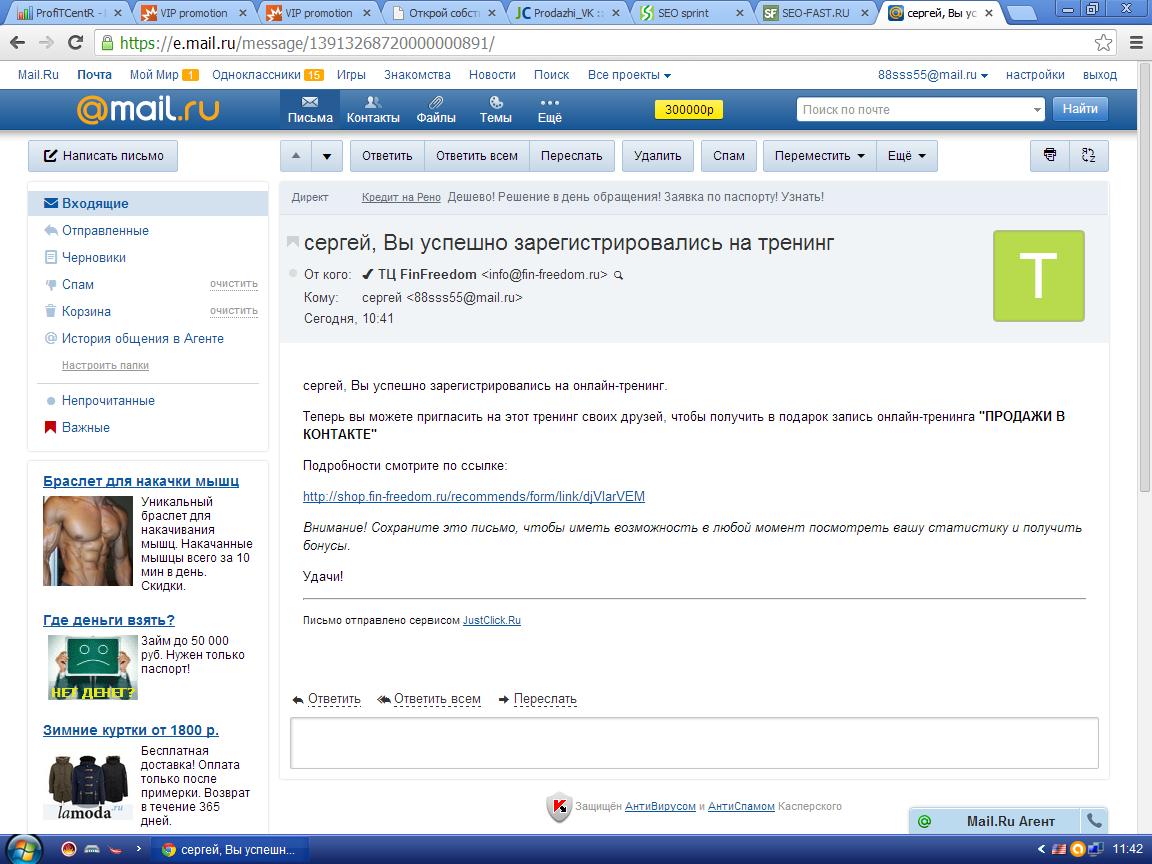The width and height of the screenshot is (1152, 864).
Task: Open Windows Start button
Action: pos(24,849)
